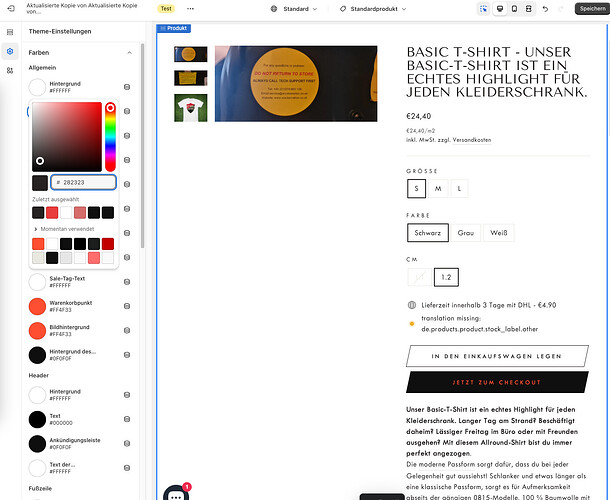The height and width of the screenshot is (500, 610).
Task: Toggle the inspector selection tool icon
Action: pyautogui.click(x=484, y=9)
